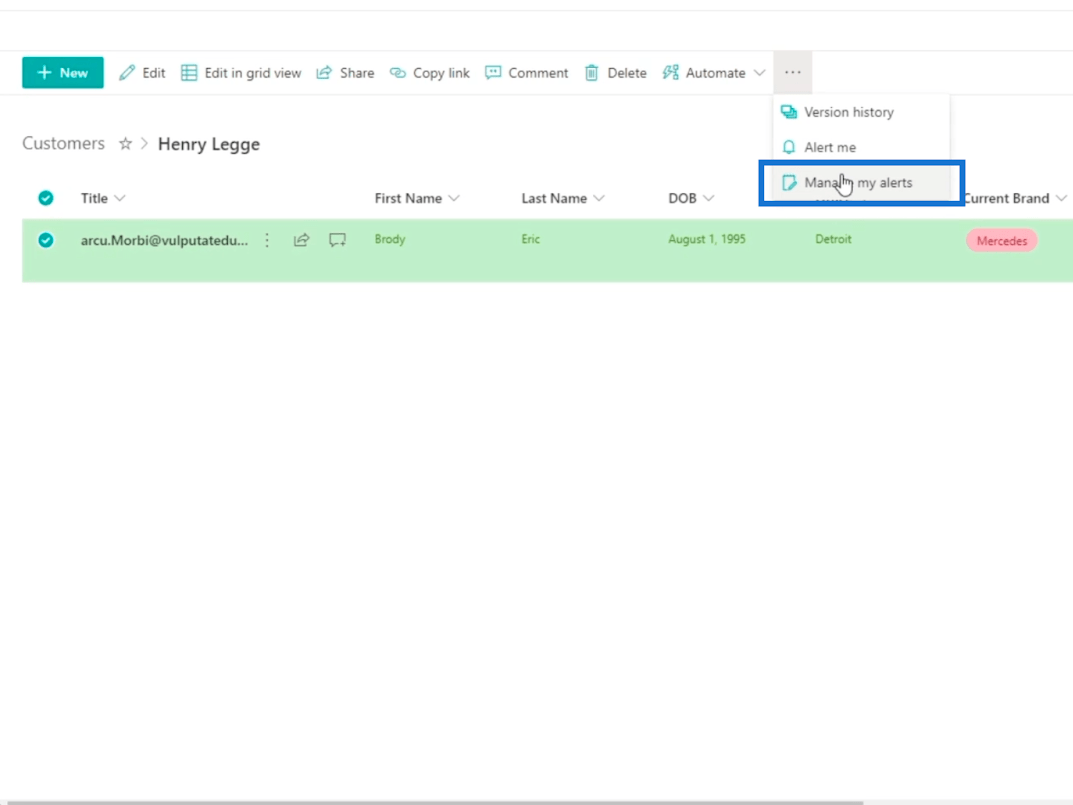Click the Delete trash can icon

(x=591, y=73)
